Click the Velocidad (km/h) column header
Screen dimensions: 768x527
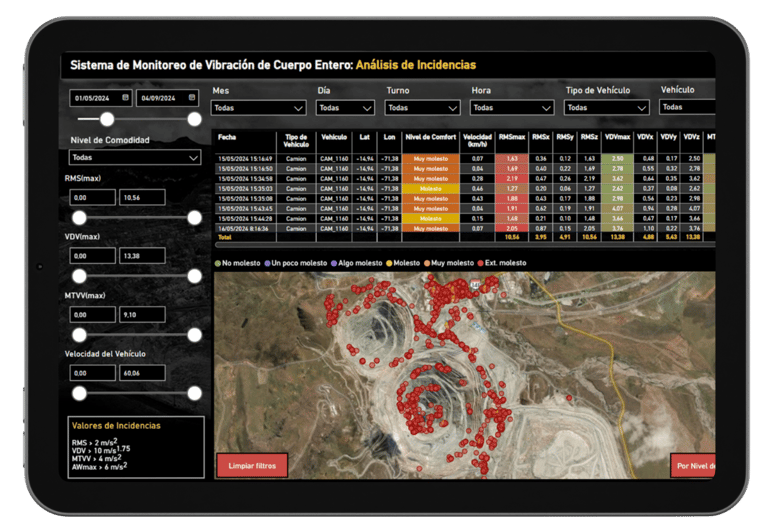(477, 141)
